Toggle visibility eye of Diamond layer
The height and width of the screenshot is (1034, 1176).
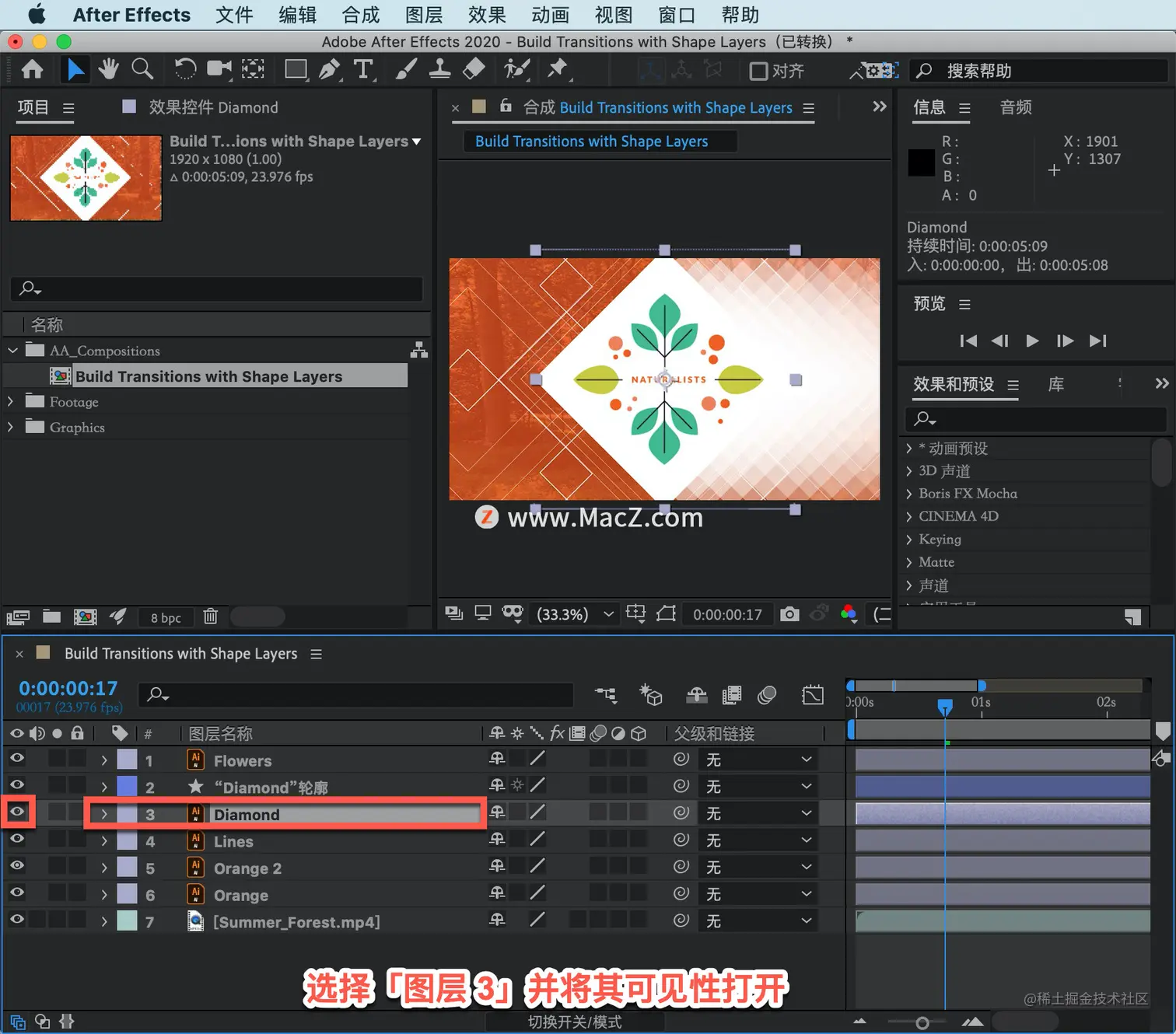click(x=17, y=812)
